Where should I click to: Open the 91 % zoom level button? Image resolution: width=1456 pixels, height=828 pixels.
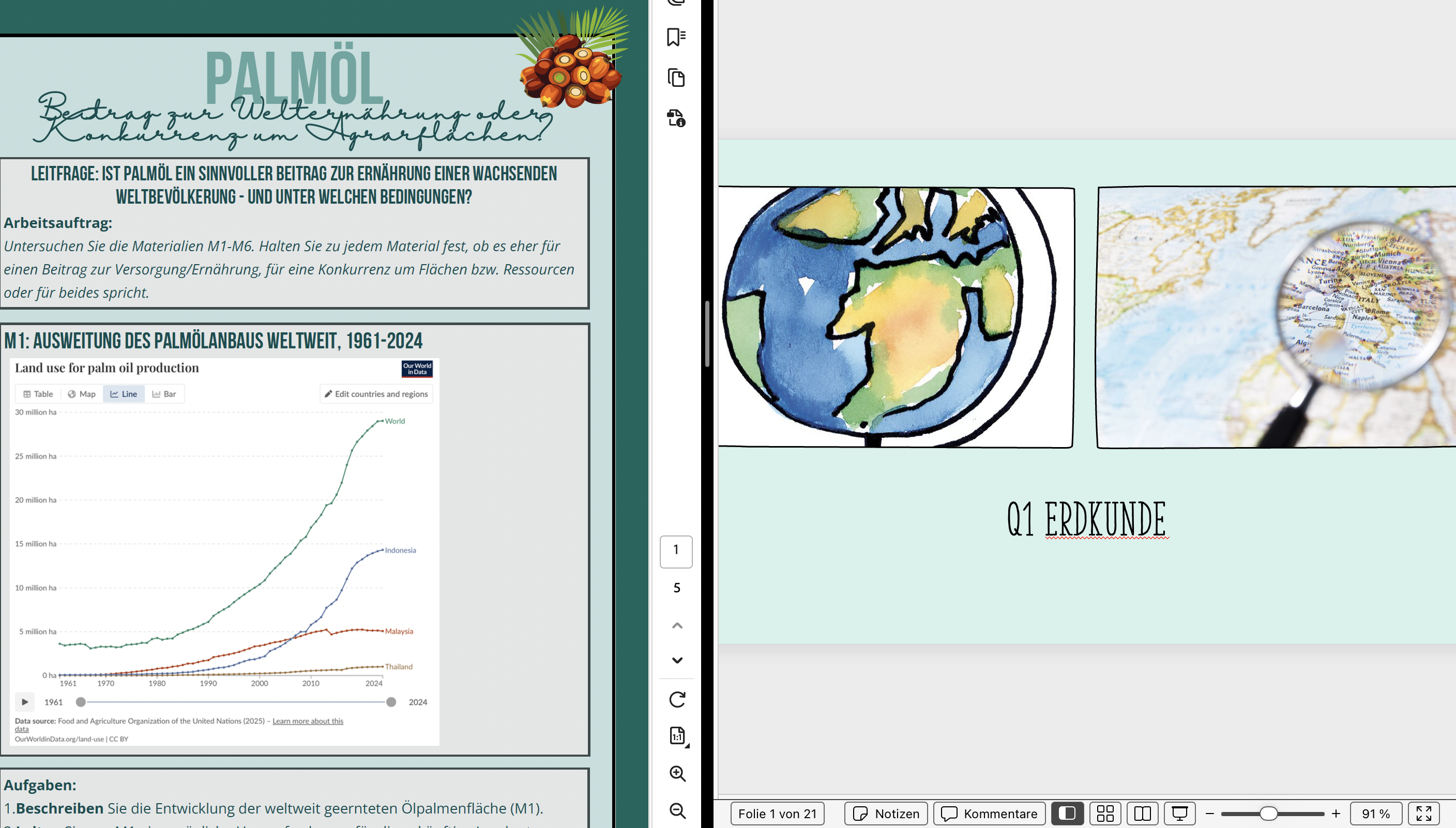tap(1376, 813)
